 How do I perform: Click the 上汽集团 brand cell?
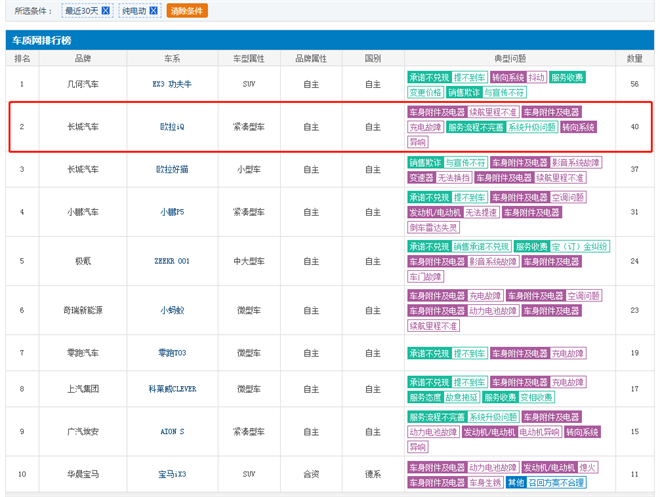click(83, 389)
